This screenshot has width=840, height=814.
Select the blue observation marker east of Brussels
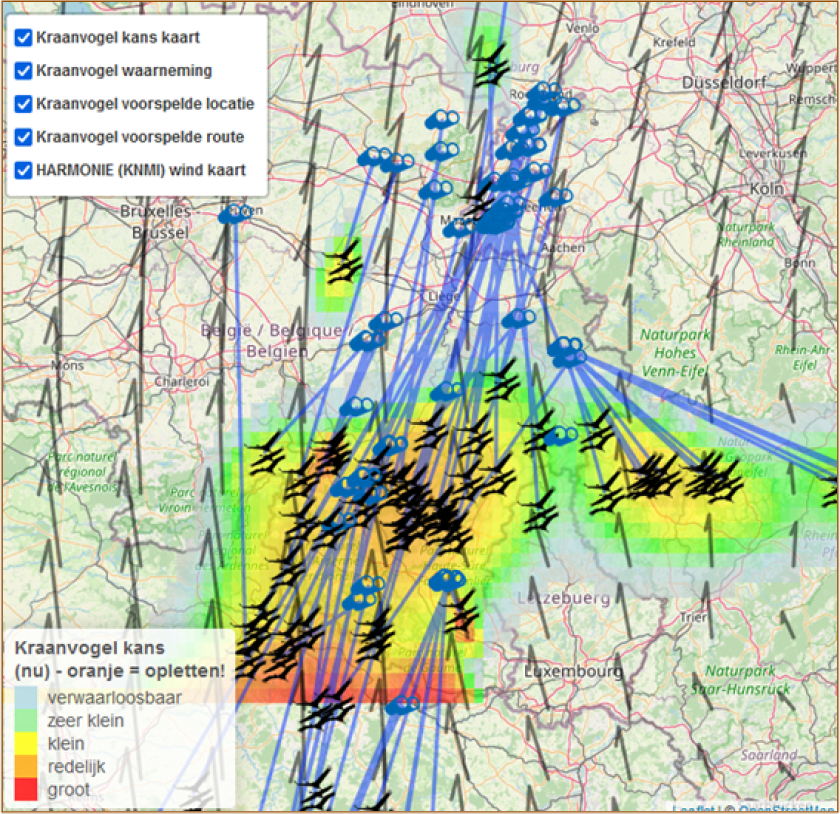[236, 213]
